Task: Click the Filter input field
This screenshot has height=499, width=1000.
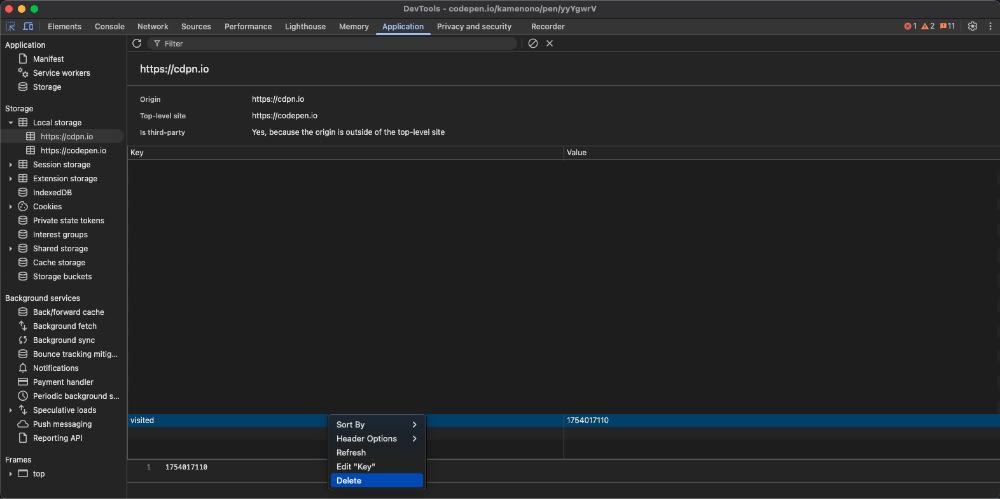Action: [x=332, y=43]
